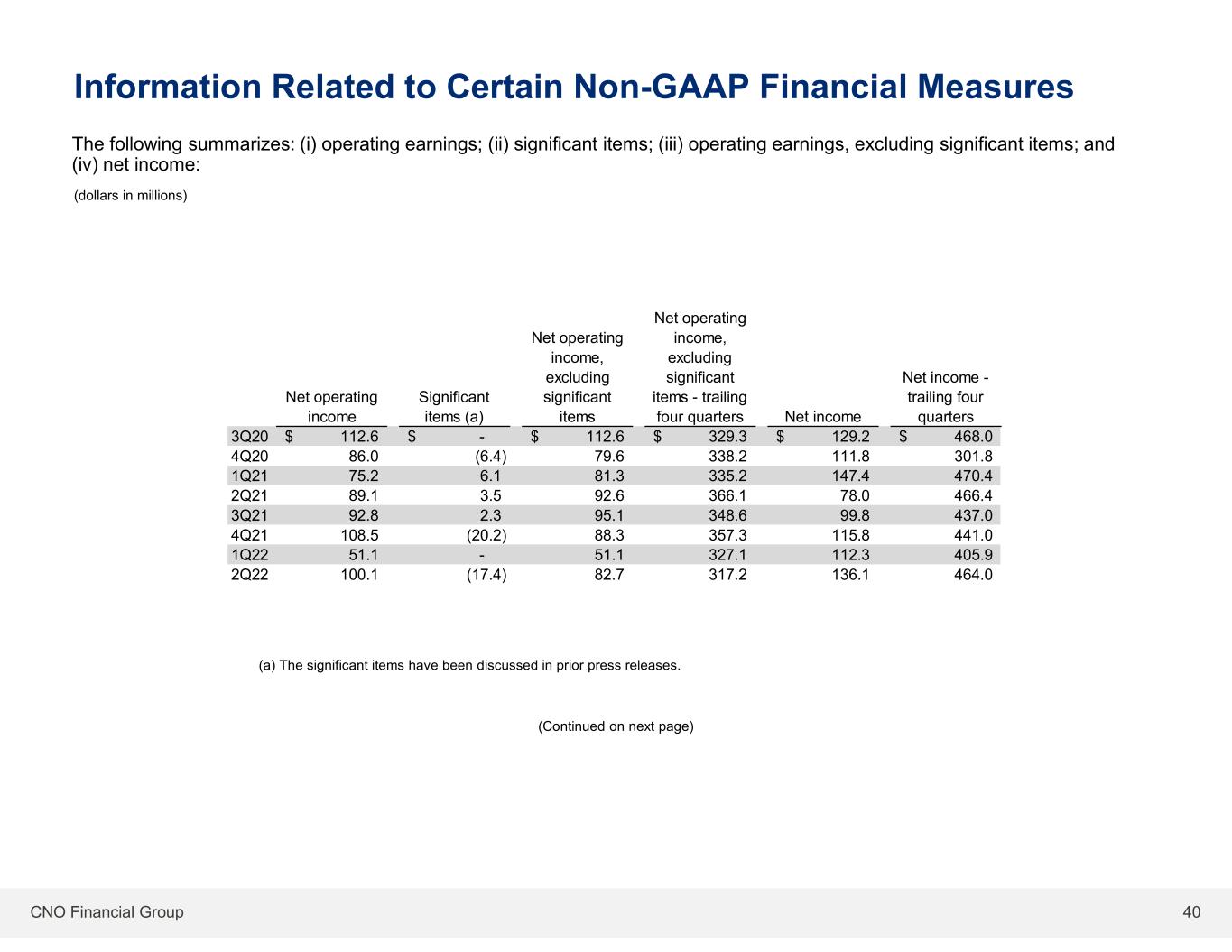Select the 1Q21 row label
This screenshot has height=952, width=1232.
pos(250,476)
